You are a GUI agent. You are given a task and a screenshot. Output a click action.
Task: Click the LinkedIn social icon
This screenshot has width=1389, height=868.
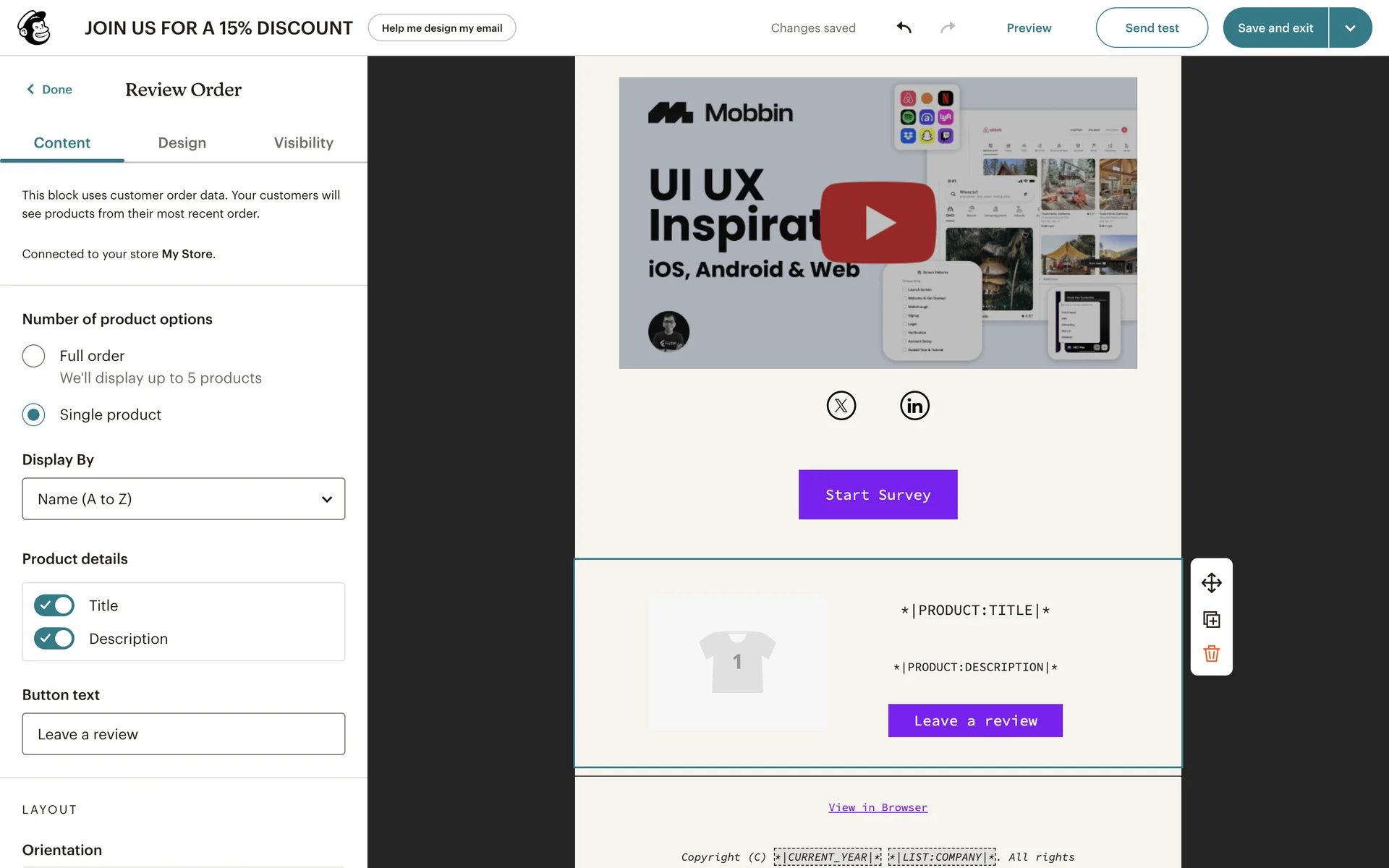[x=914, y=406]
